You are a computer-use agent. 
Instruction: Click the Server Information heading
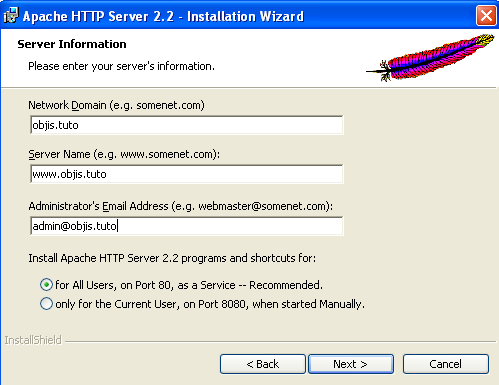[x=72, y=44]
